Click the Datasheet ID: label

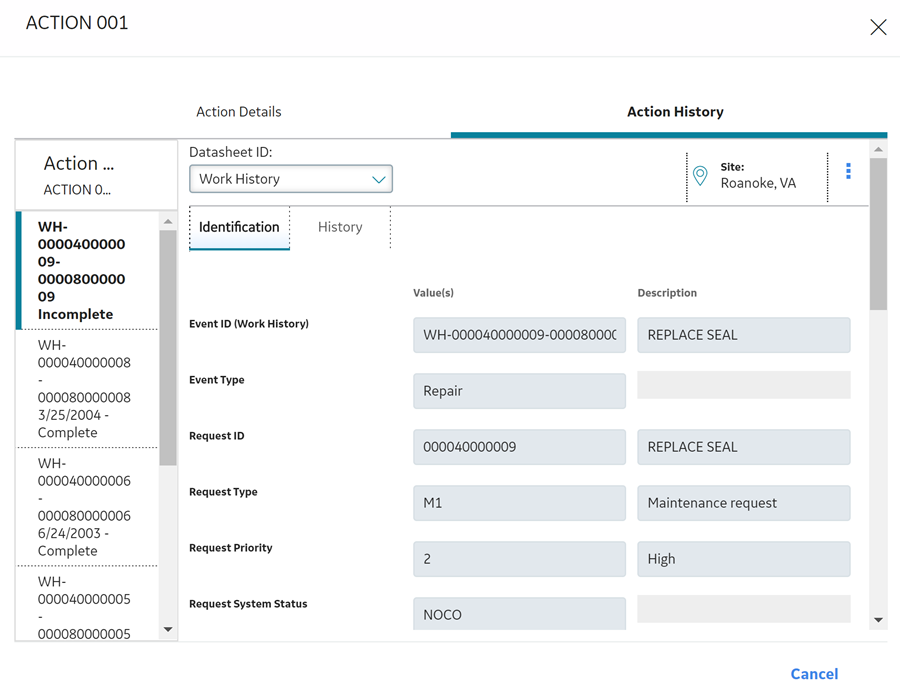point(230,152)
